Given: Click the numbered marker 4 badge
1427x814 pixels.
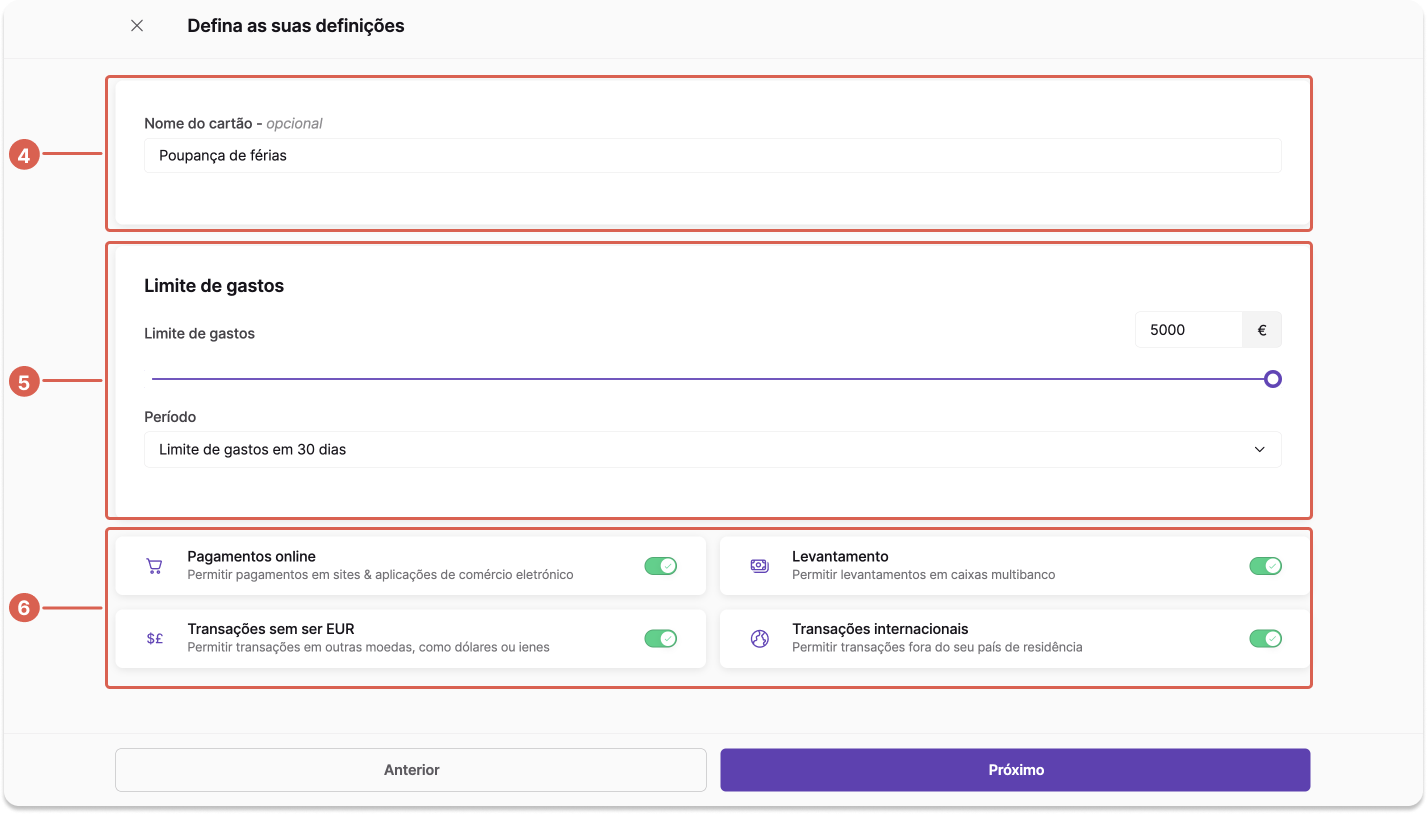Looking at the screenshot, I should [x=24, y=155].
